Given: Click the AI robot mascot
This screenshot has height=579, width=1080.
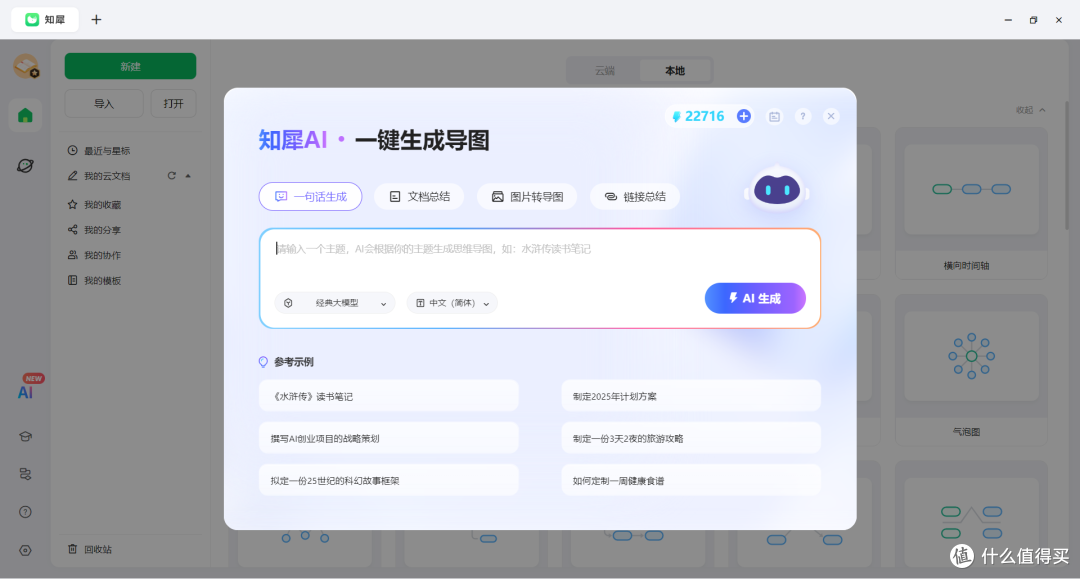Looking at the screenshot, I should click(x=777, y=189).
